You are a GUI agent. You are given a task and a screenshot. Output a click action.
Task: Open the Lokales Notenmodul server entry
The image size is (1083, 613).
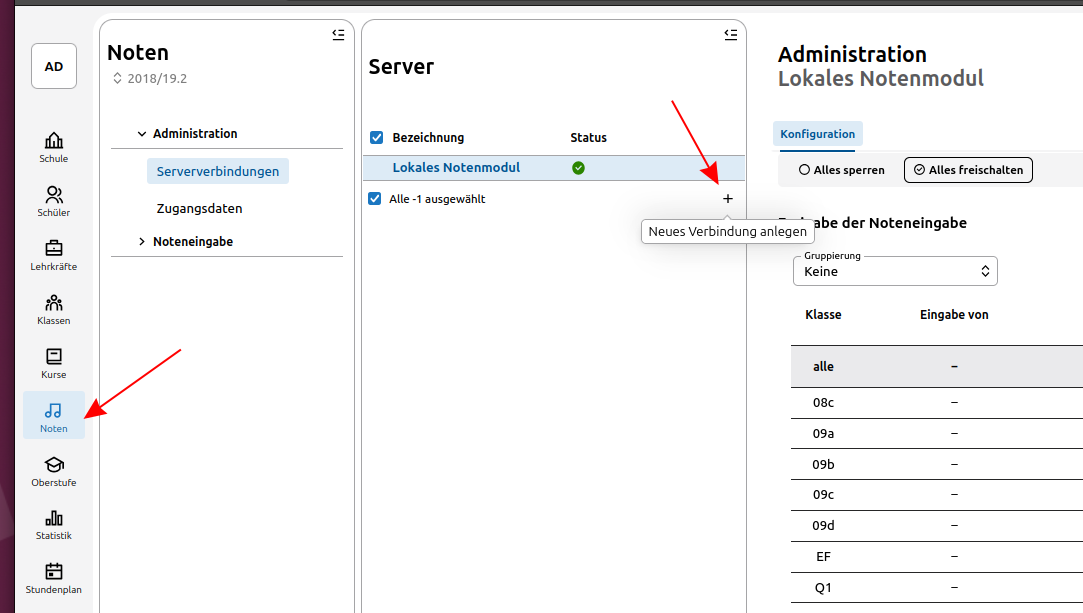coord(456,168)
